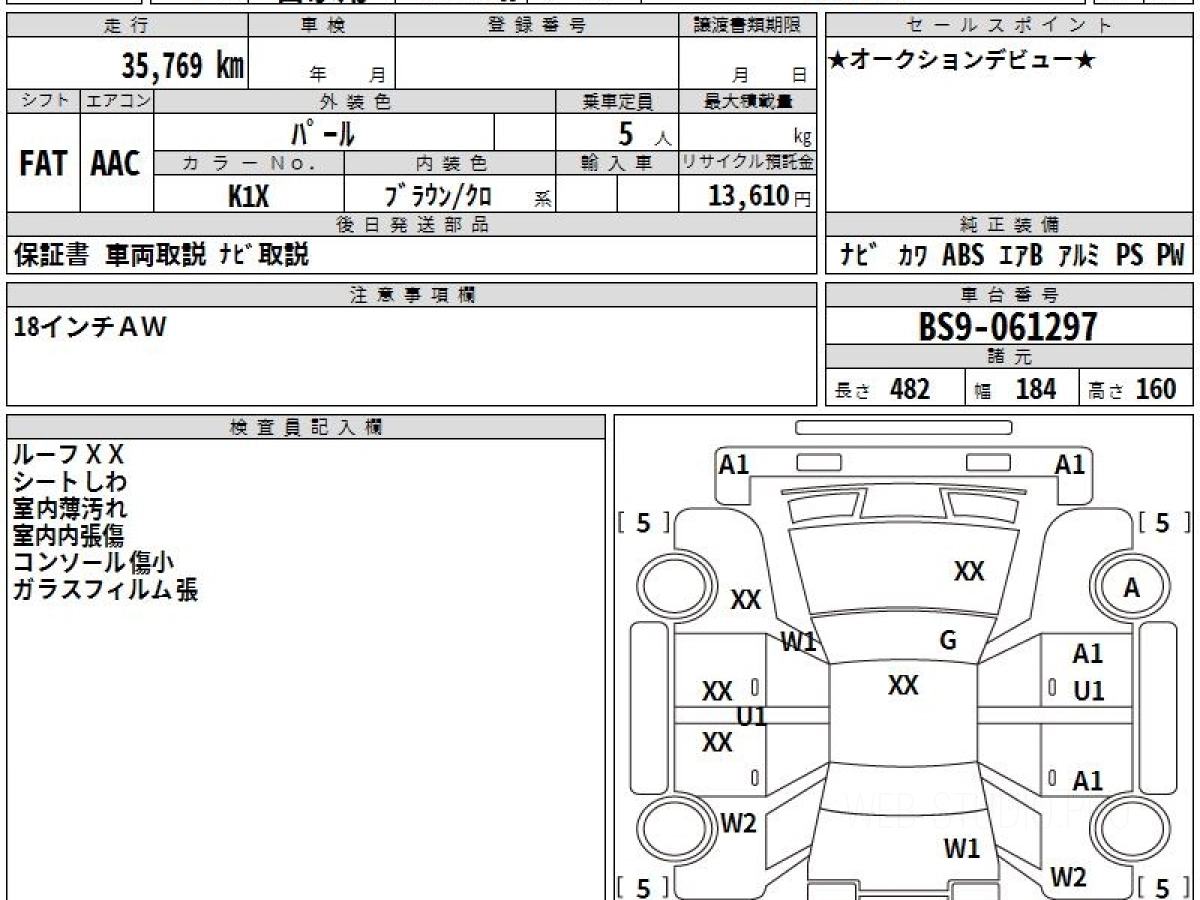Click the seating capacity value 5 人
This screenshot has width=1200, height=900.
[x=644, y=133]
